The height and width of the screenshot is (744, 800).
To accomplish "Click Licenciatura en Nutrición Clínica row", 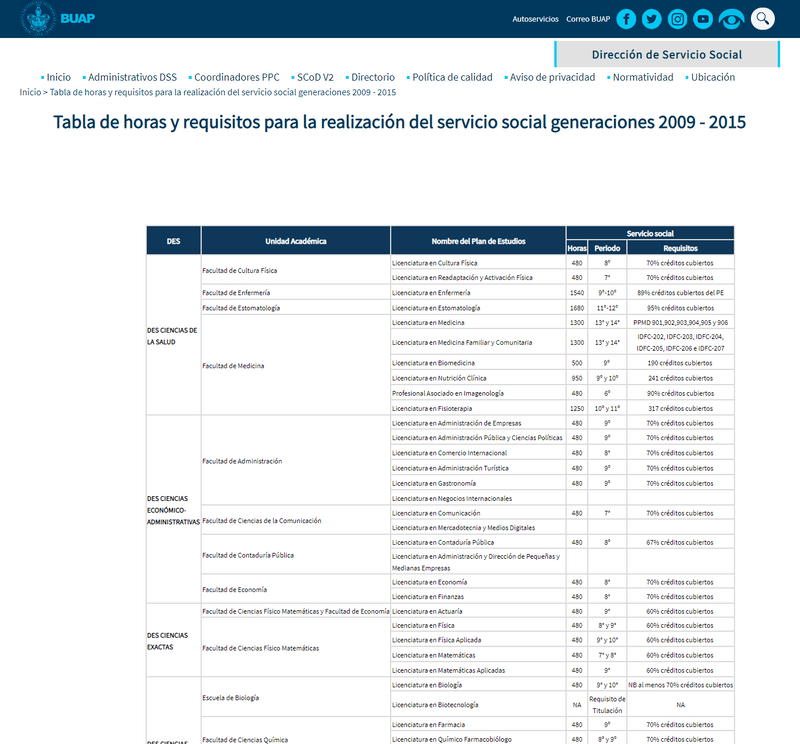I will (x=478, y=378).
